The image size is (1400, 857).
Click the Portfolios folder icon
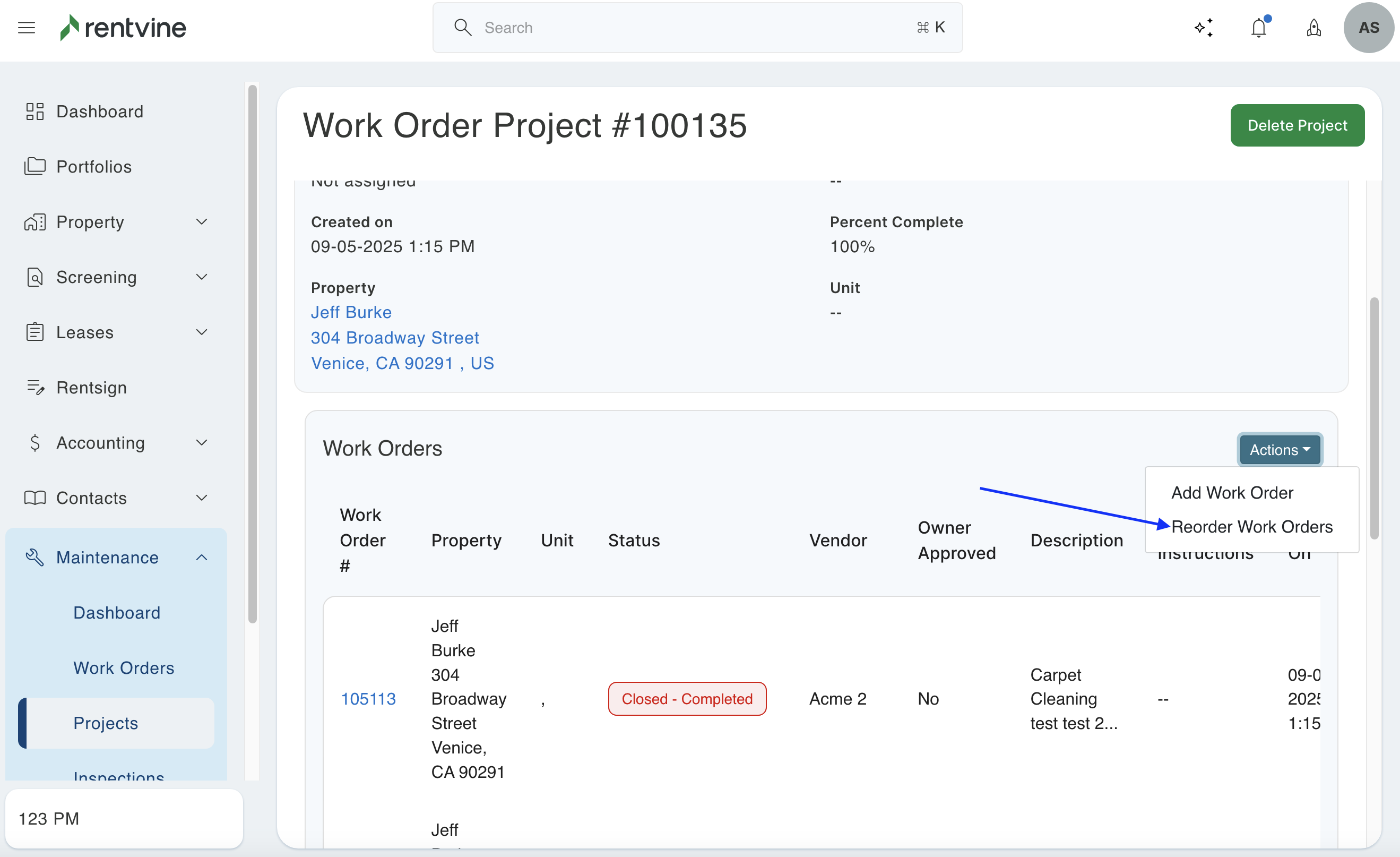[34, 167]
